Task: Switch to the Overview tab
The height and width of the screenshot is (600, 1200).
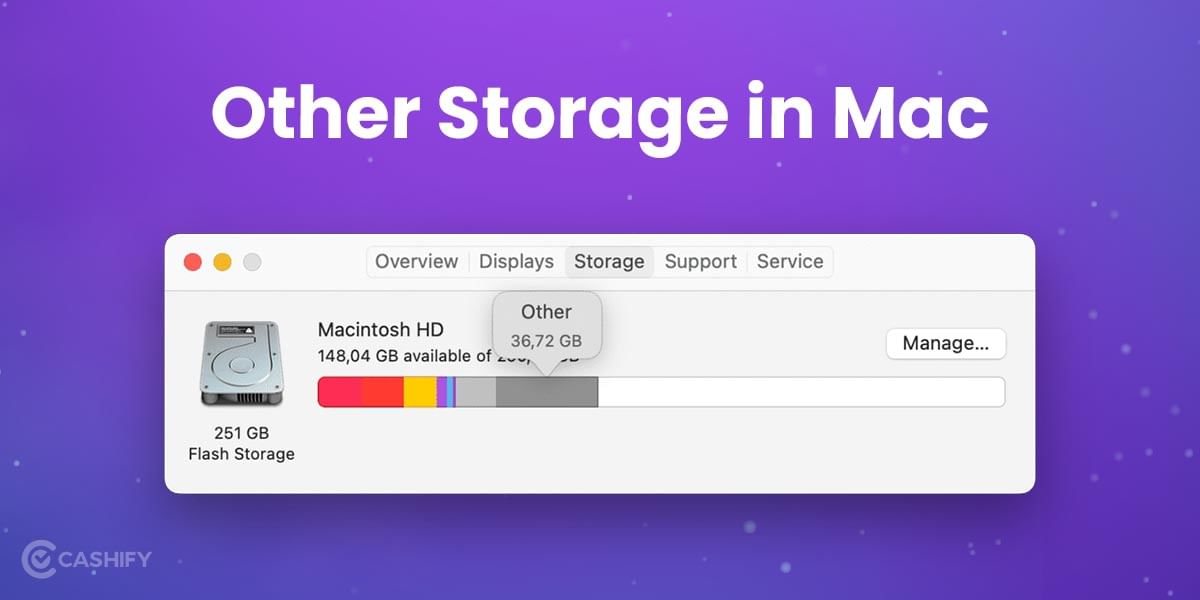Action: click(416, 261)
